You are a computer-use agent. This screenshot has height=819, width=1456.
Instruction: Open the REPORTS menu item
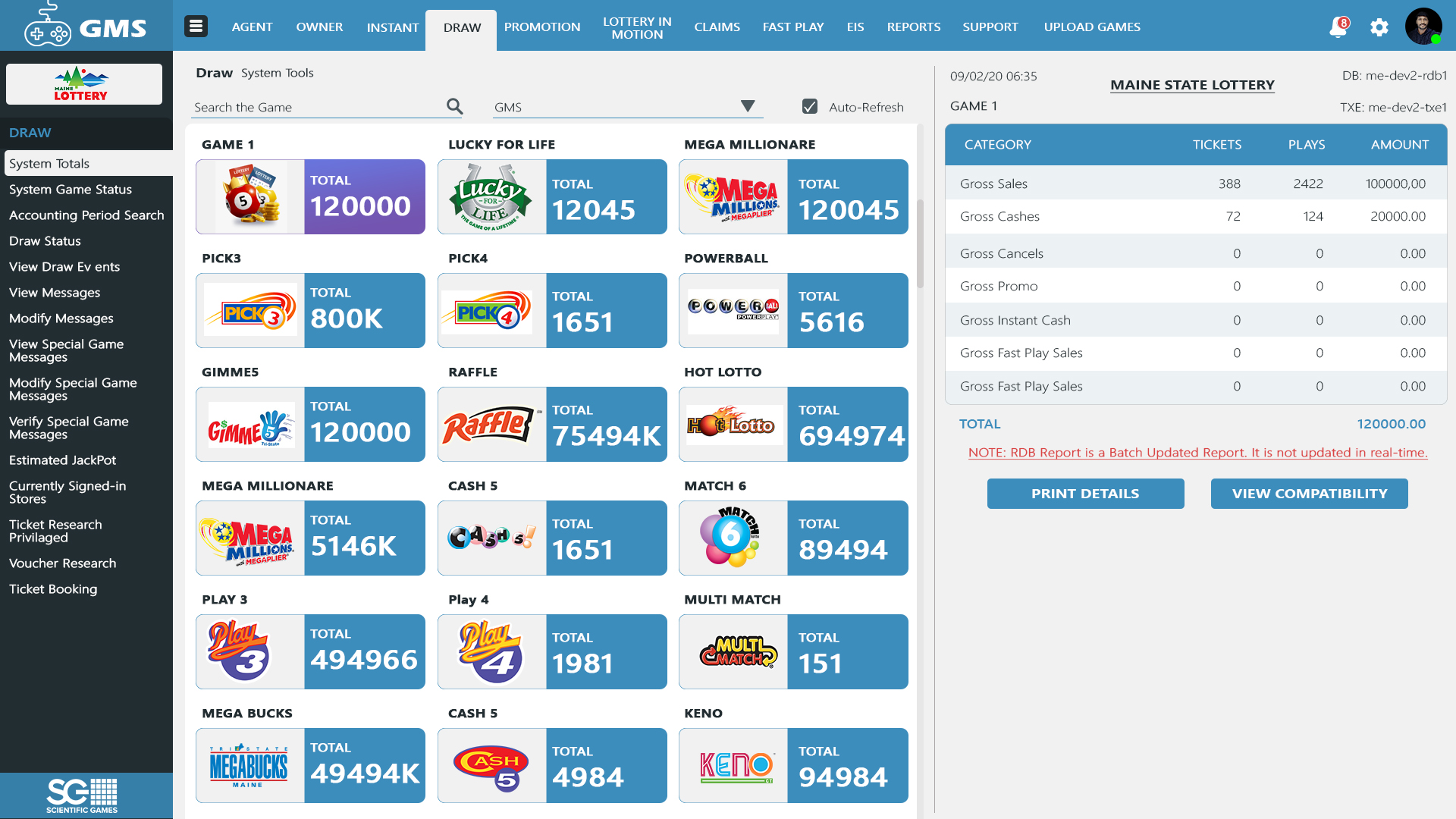(x=913, y=27)
